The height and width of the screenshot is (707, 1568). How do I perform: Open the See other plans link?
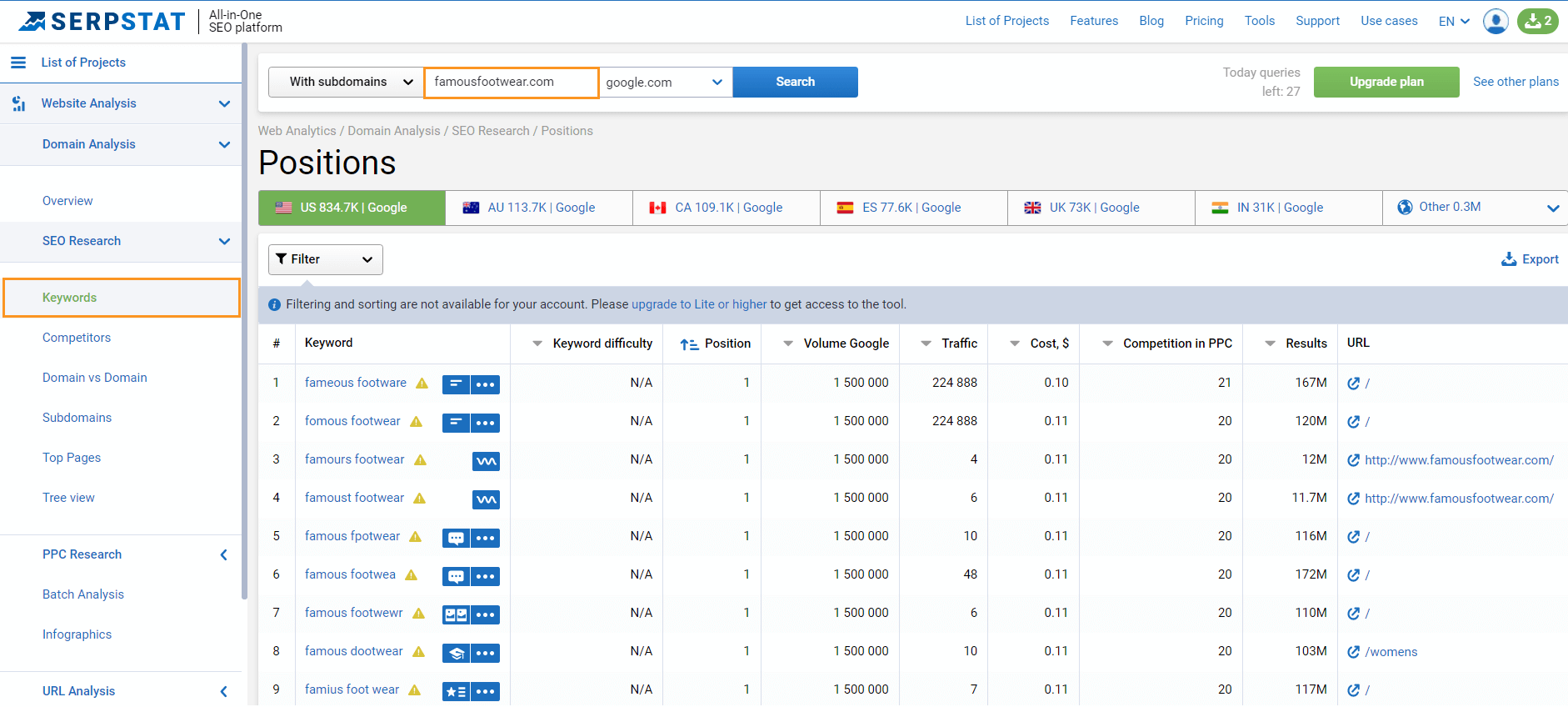point(1516,82)
